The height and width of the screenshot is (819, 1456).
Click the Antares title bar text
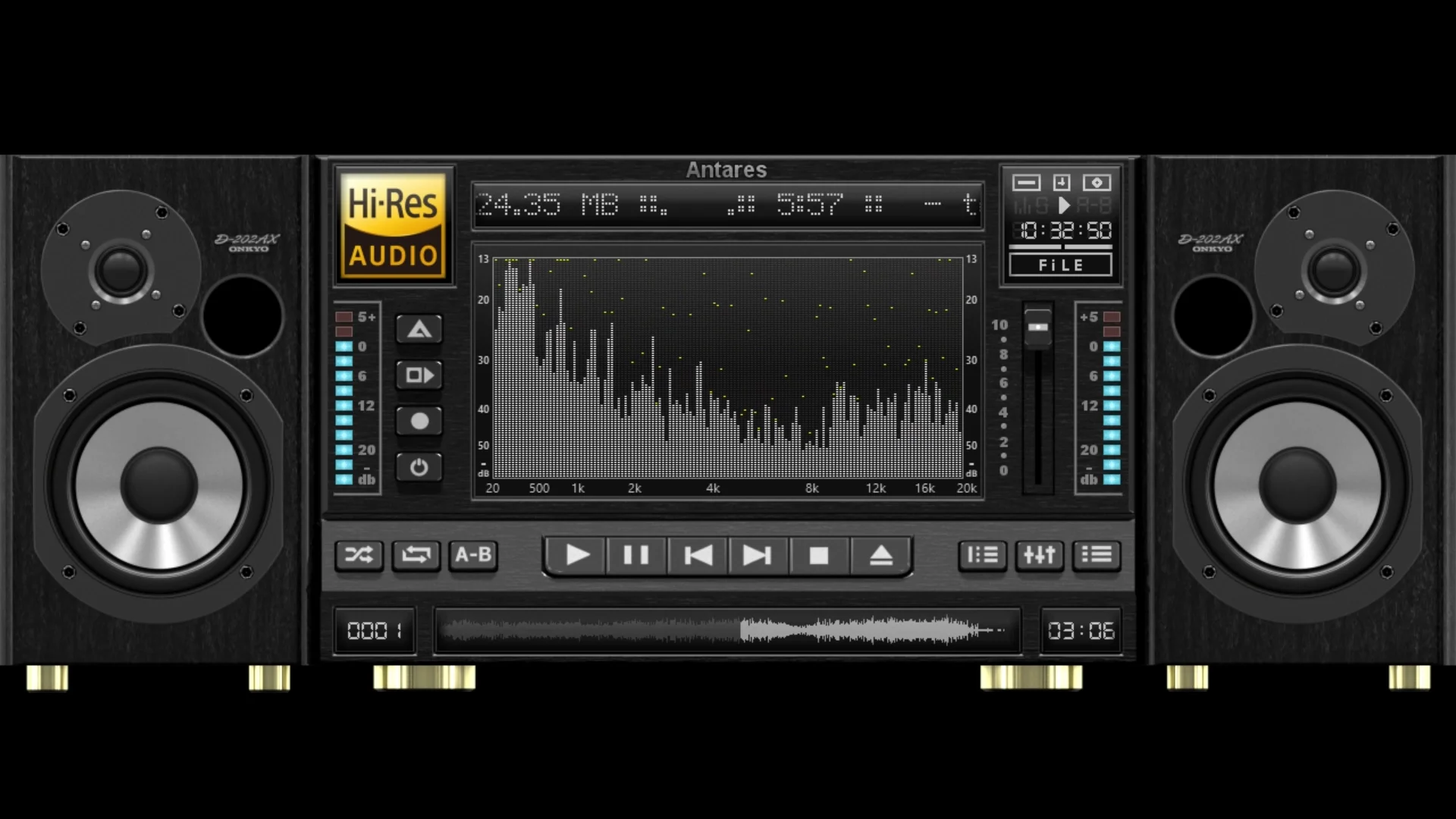725,169
